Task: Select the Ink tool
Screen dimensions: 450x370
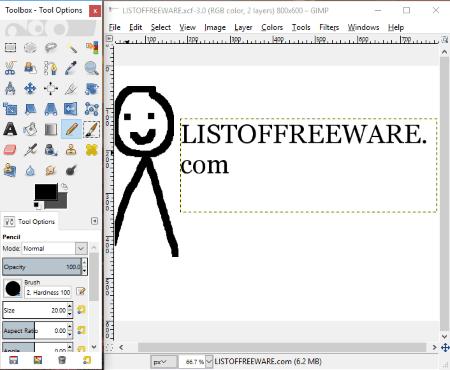Action: [51, 150]
